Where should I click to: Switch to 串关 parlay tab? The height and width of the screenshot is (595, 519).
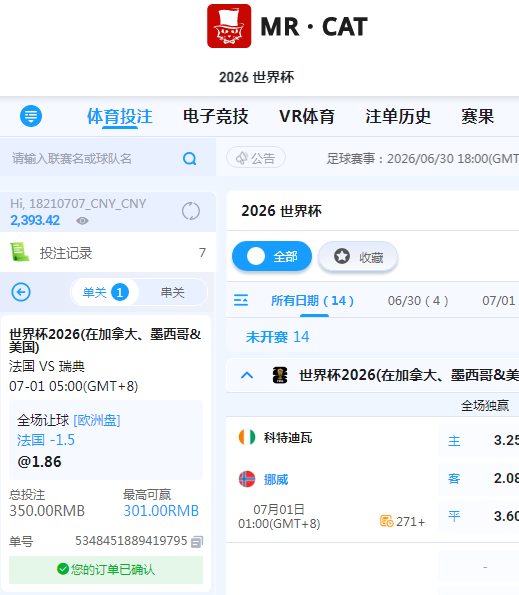[x=173, y=292]
